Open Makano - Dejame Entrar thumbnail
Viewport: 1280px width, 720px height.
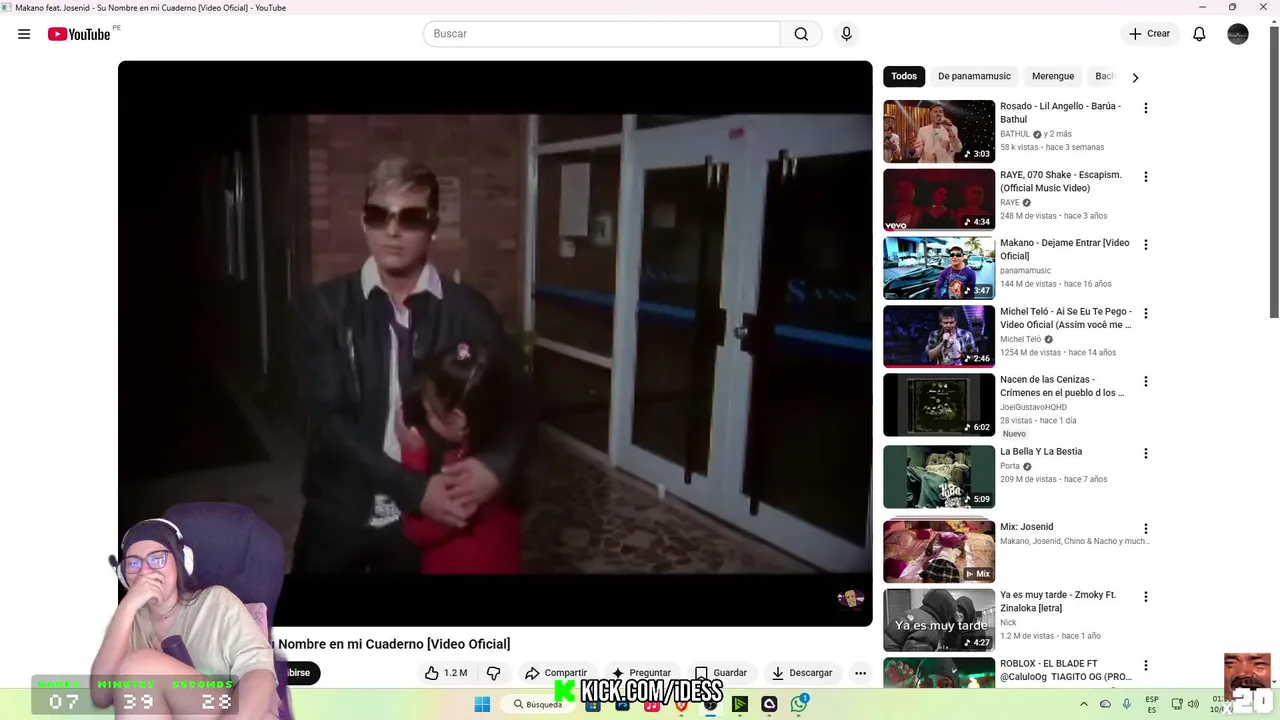click(939, 268)
